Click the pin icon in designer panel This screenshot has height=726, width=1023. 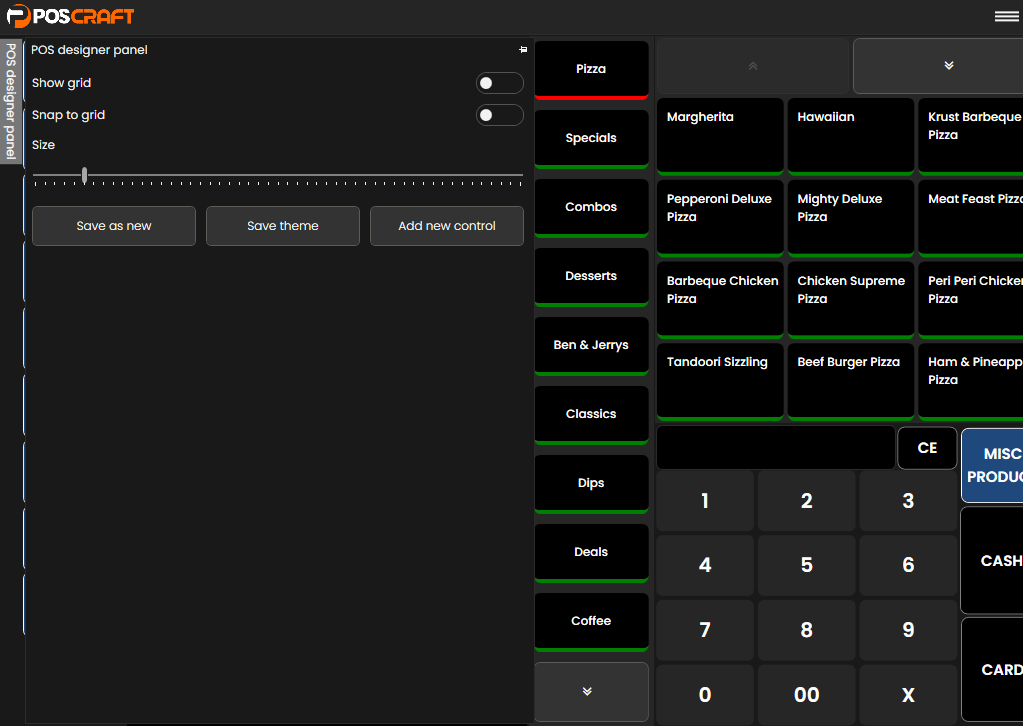(523, 49)
